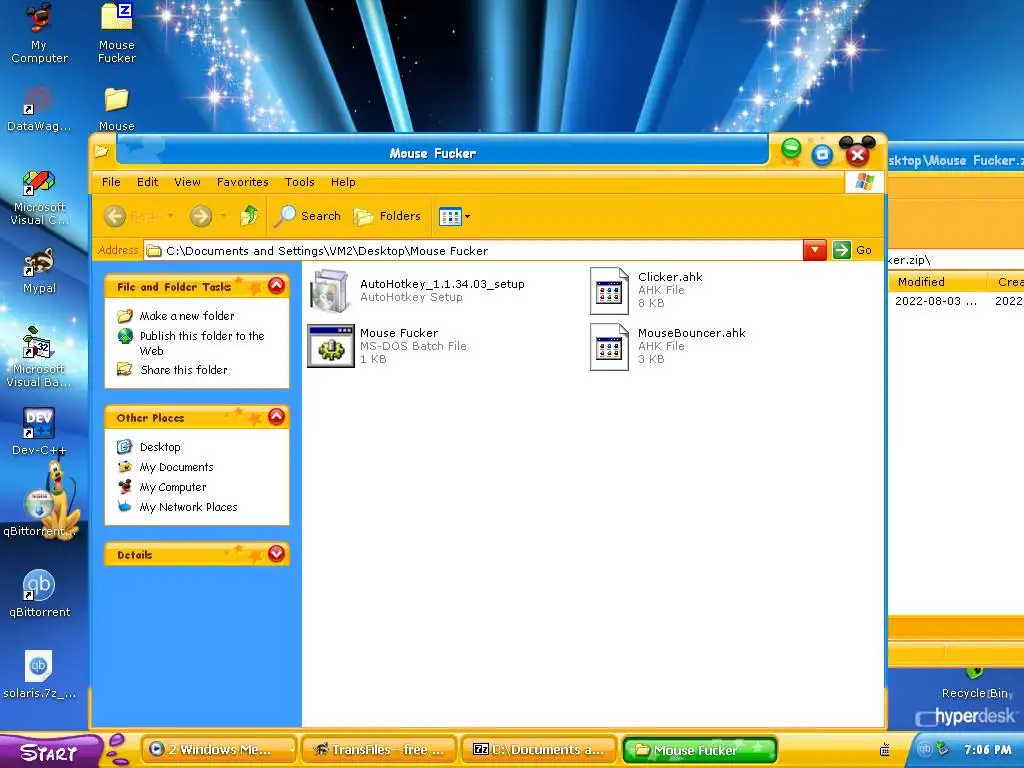Click the tray icon left of clock
The height and width of the screenshot is (768, 1024).
tap(942, 748)
